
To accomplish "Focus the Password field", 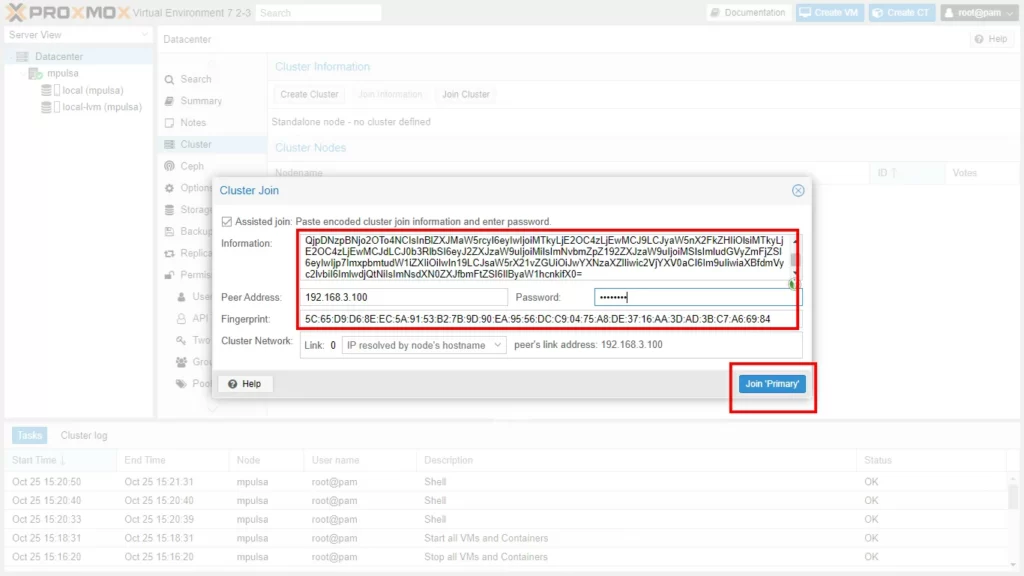I will pyautogui.click(x=697, y=298).
